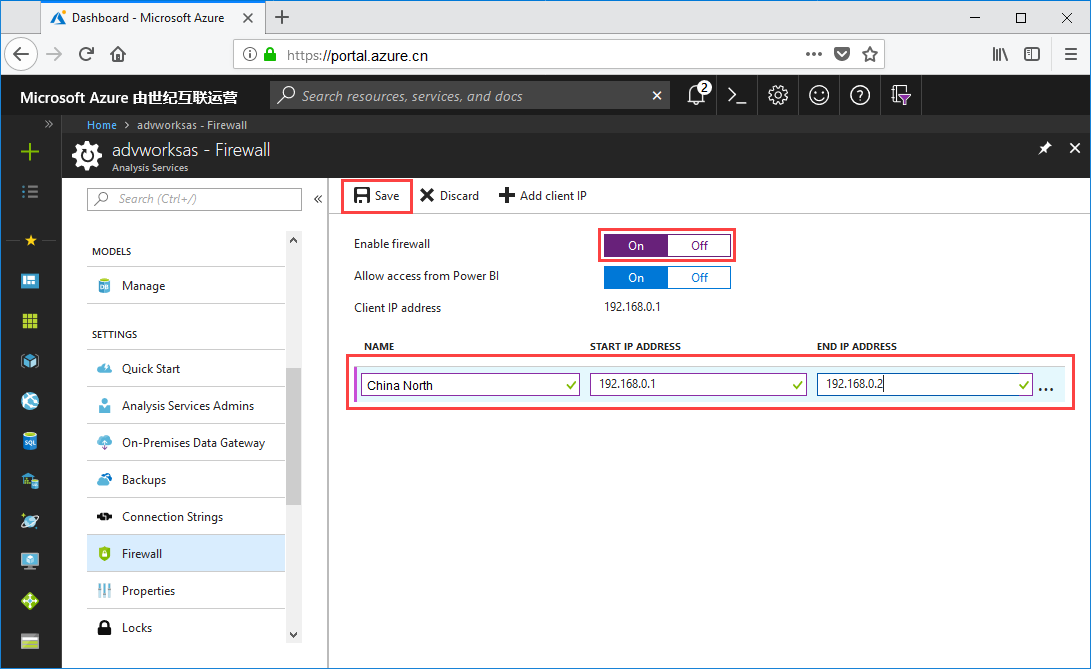Open Virtual machines monitor icon

click(x=30, y=561)
